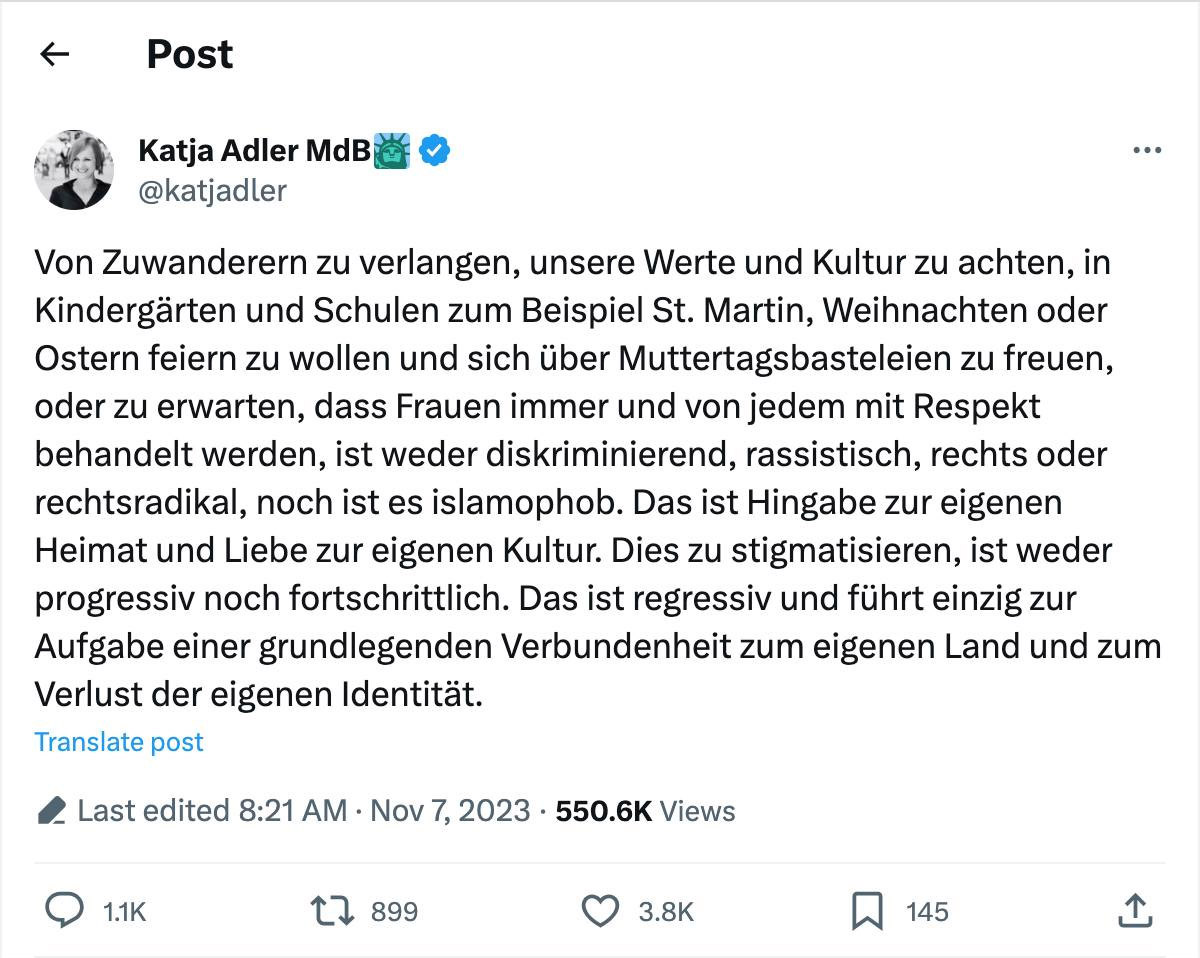Click the 3.8K likes count
1200x958 pixels.
tap(666, 912)
